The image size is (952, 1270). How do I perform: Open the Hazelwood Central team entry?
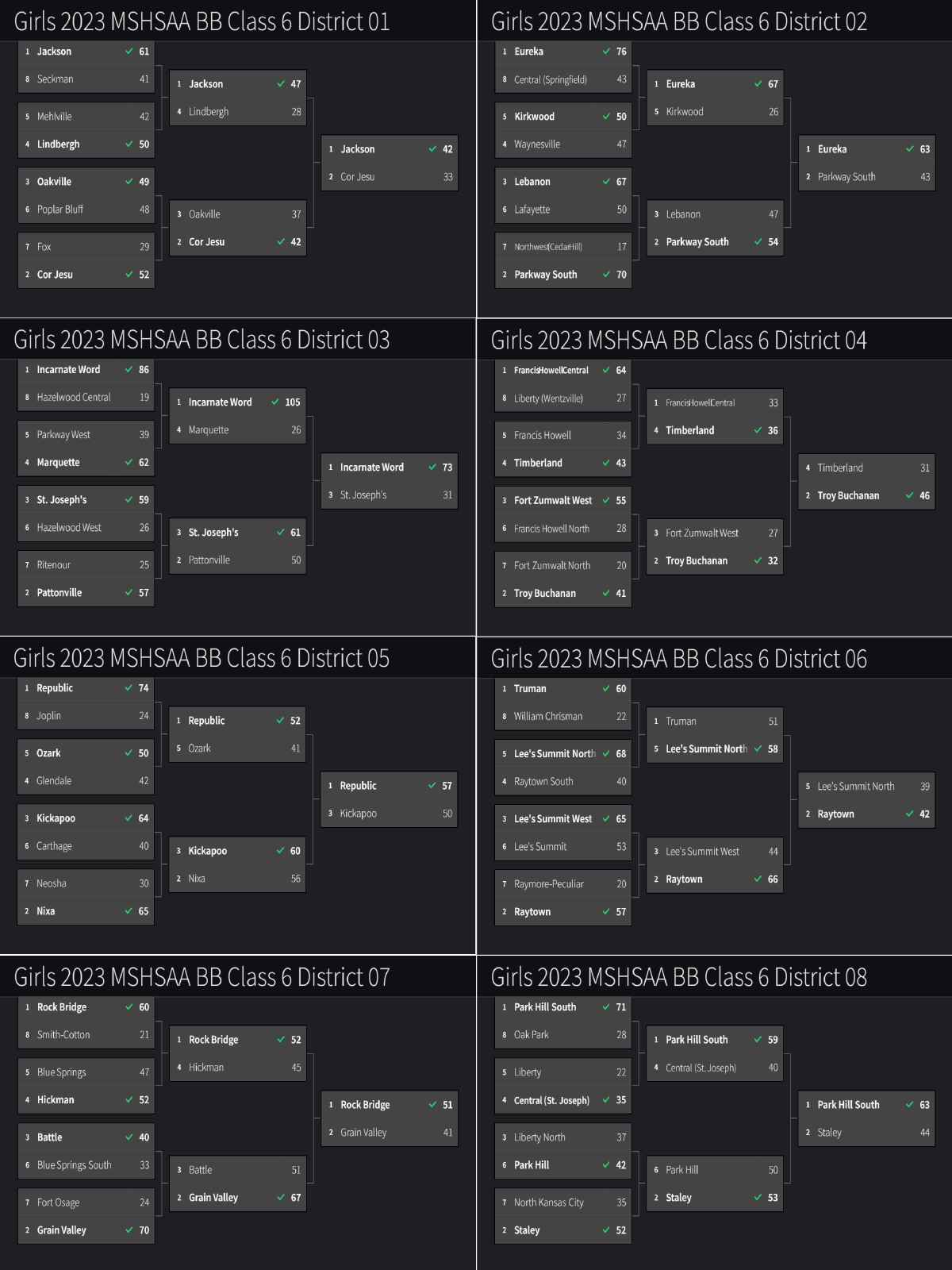click(74, 398)
